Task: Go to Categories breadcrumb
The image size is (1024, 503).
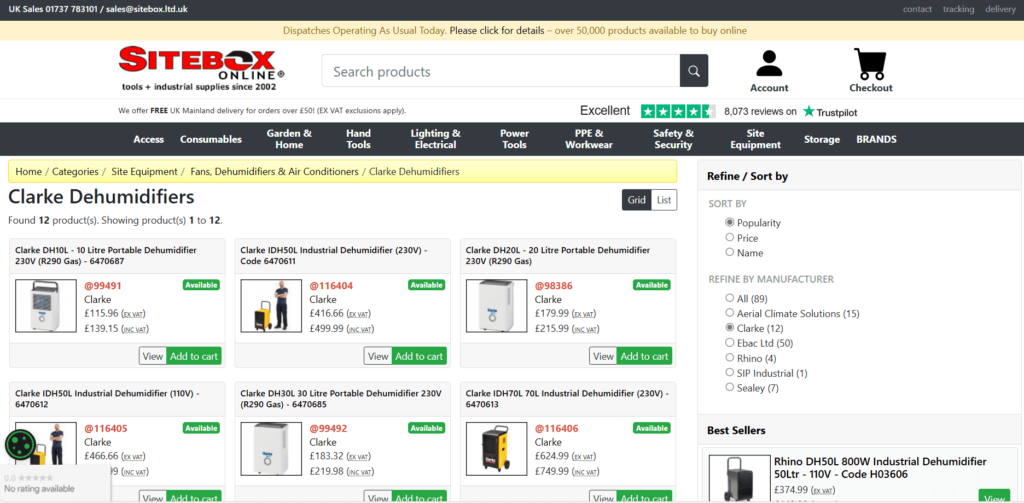Action: point(75,171)
